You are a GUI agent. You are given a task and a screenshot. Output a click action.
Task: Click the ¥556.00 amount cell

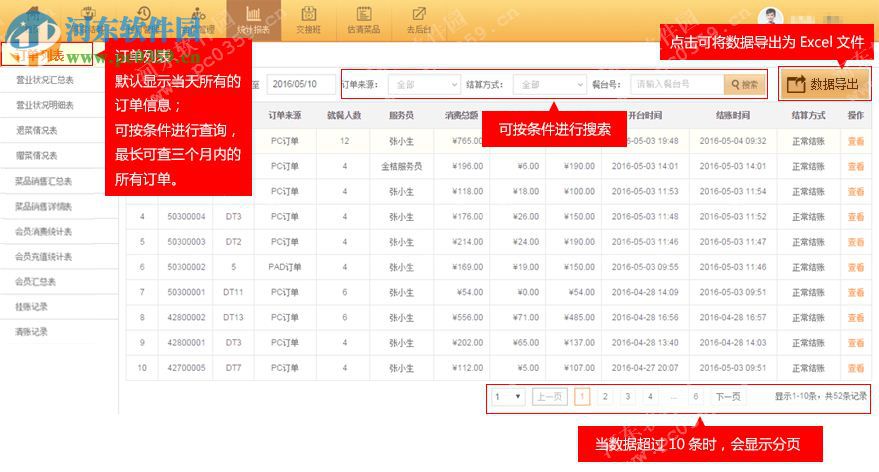[x=468, y=317]
